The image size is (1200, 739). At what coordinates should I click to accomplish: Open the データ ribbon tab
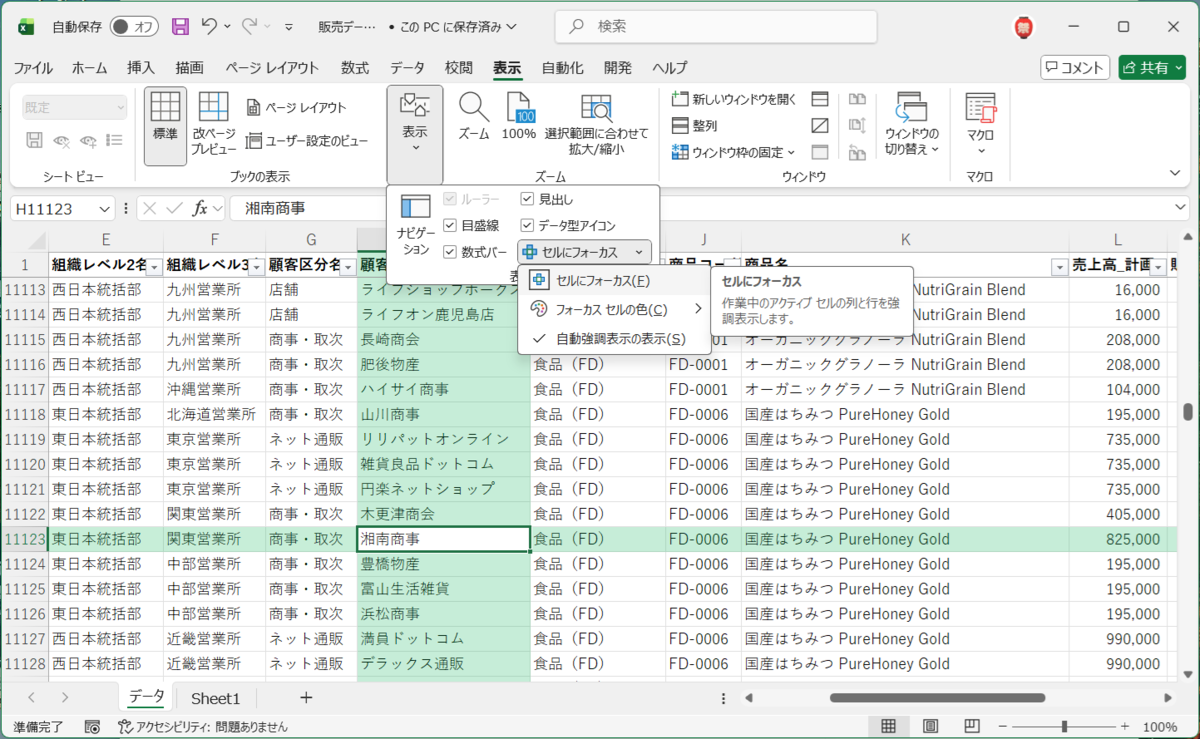407,68
